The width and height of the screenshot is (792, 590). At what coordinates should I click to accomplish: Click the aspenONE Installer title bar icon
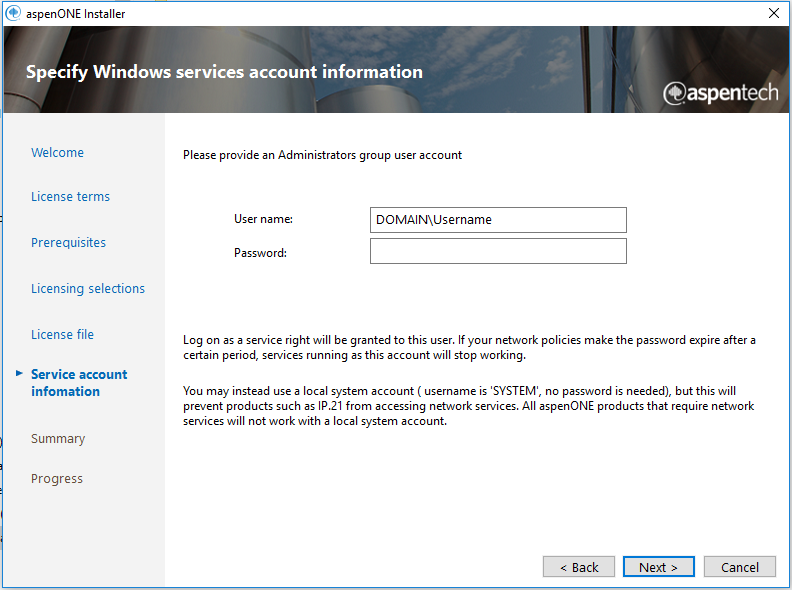point(13,13)
